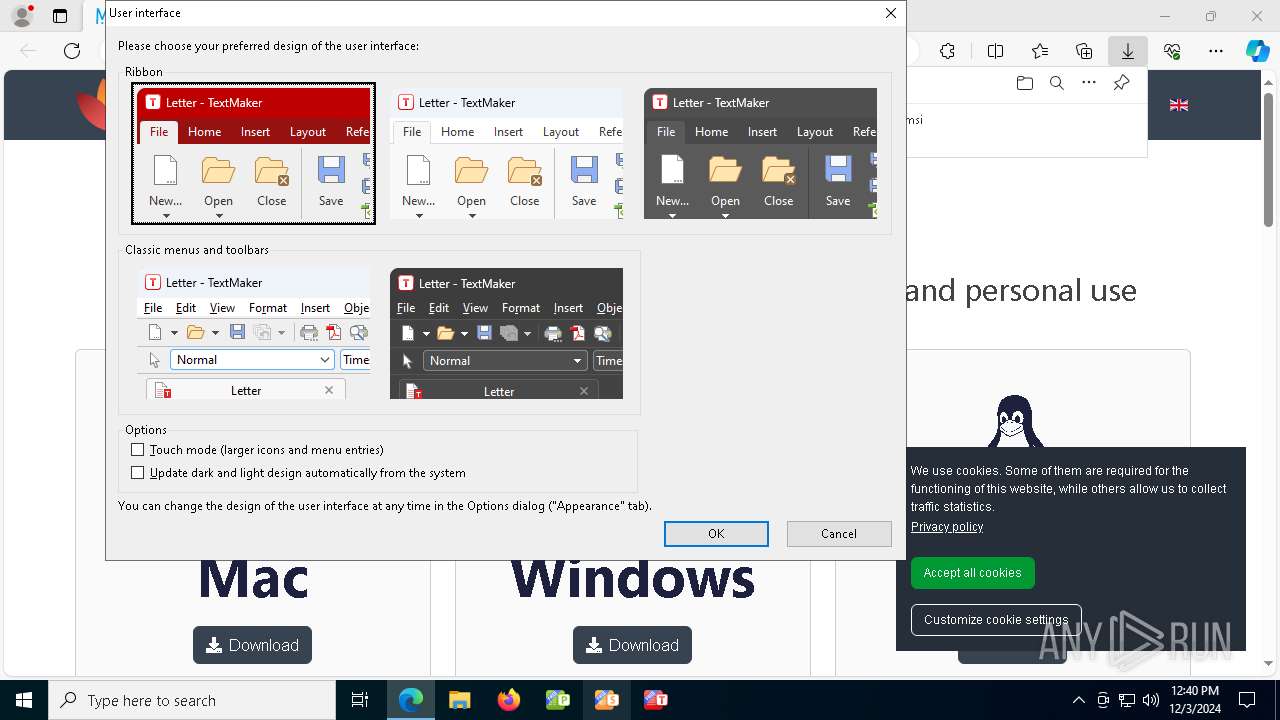Open browser essentials heart icon

1172,51
